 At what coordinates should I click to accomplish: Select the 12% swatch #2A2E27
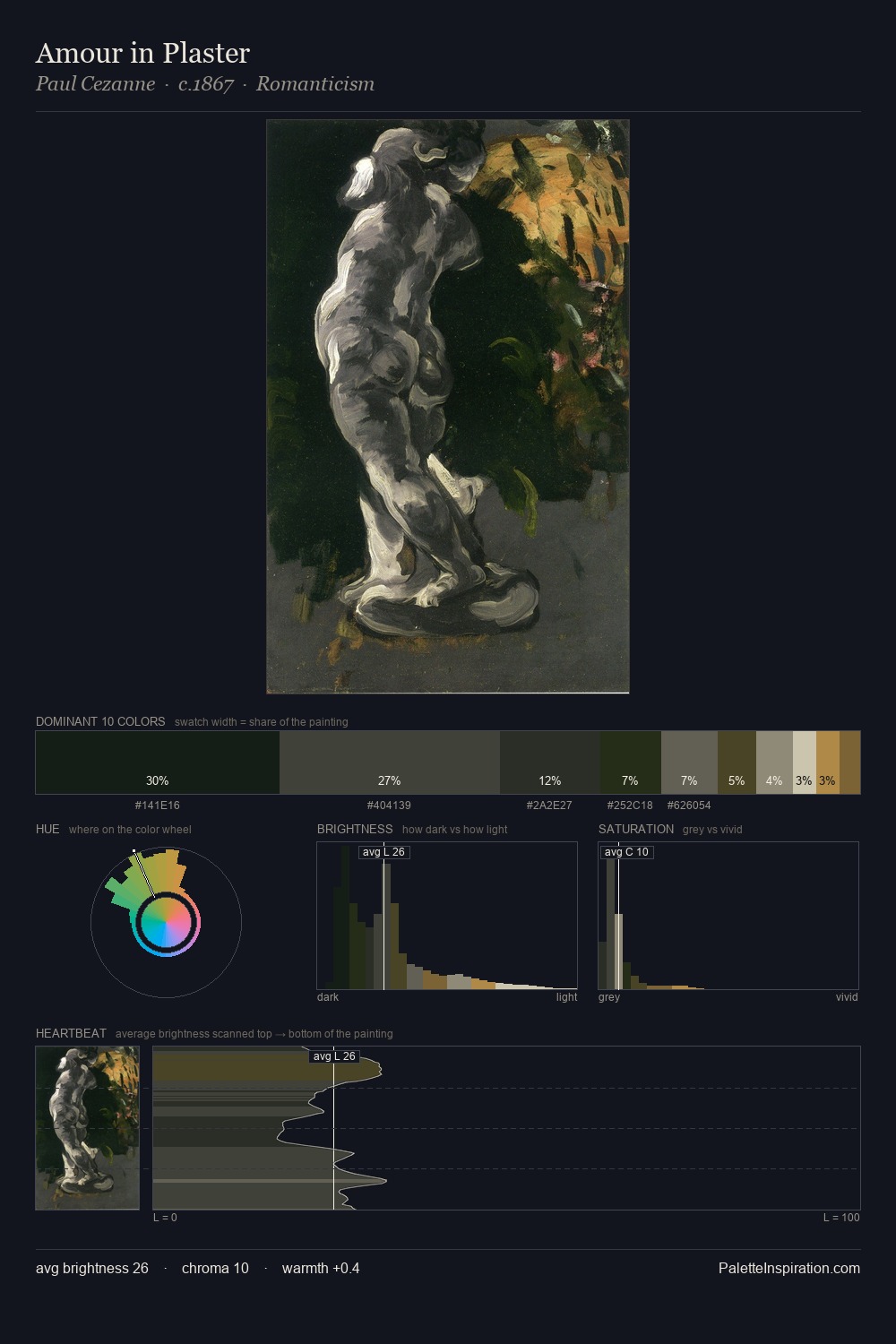tap(550, 762)
